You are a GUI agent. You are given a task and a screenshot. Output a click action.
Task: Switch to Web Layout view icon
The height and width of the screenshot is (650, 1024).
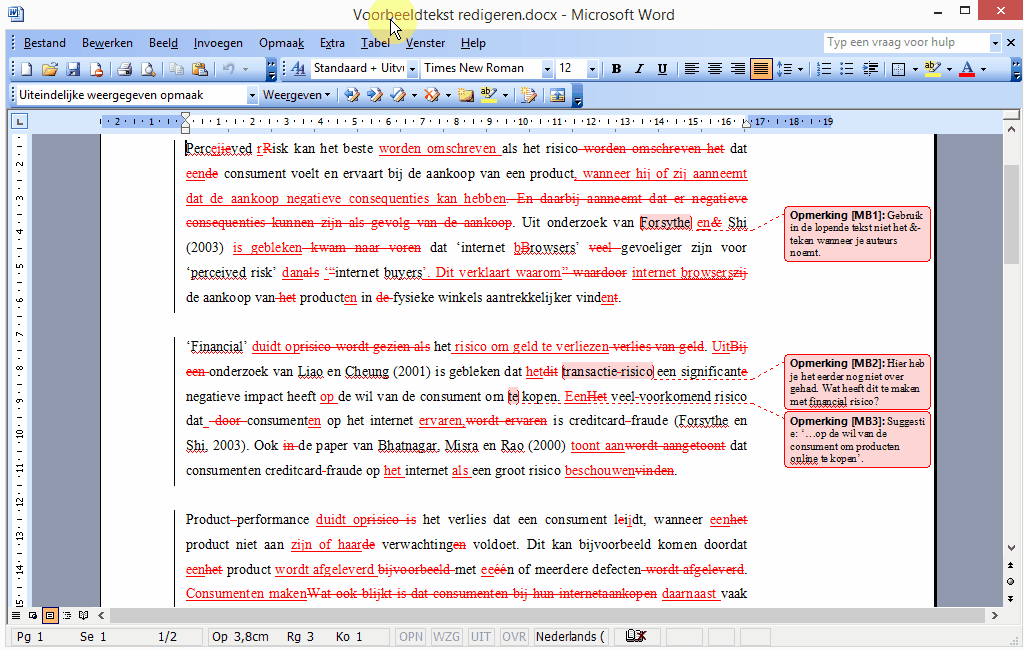[x=33, y=615]
